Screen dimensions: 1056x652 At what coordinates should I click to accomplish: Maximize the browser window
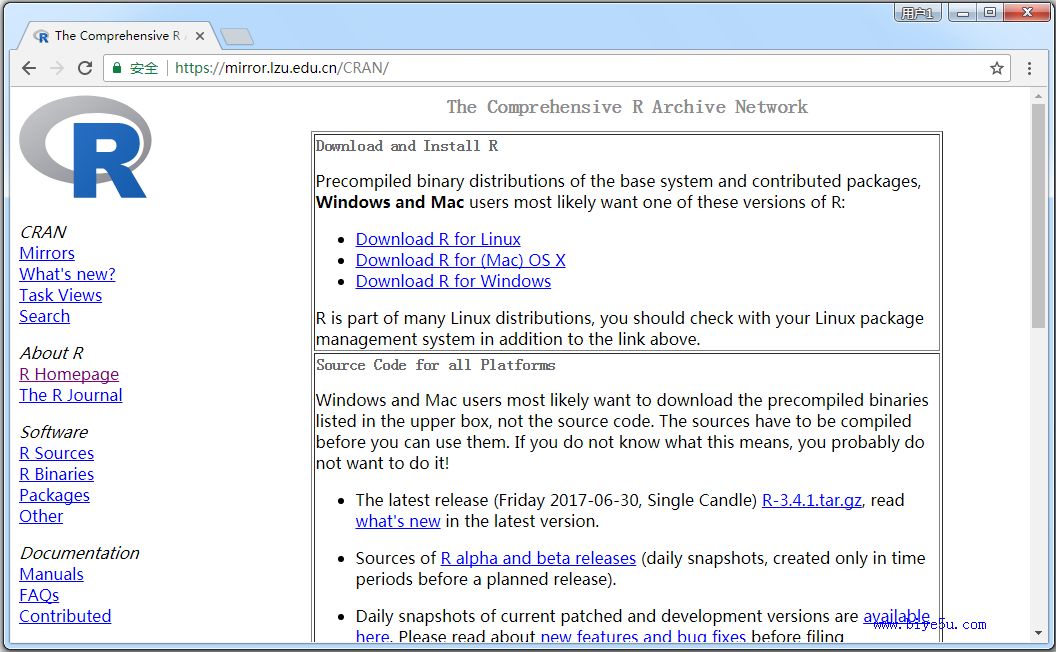[989, 12]
